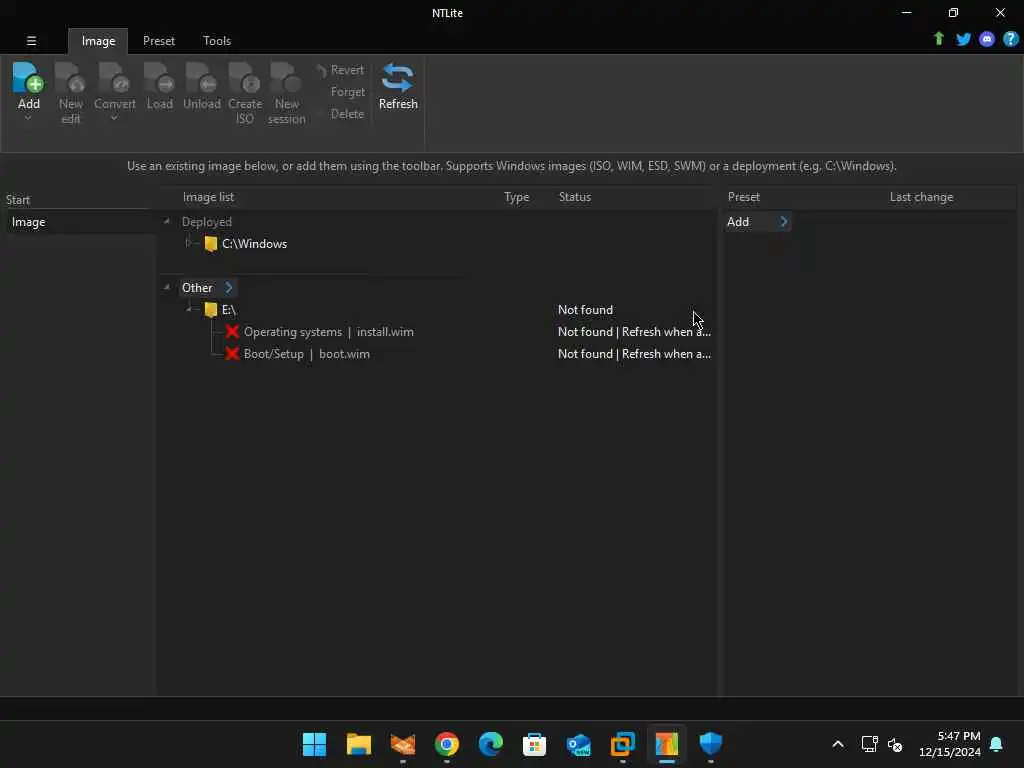Click the Add image icon

coord(28,78)
